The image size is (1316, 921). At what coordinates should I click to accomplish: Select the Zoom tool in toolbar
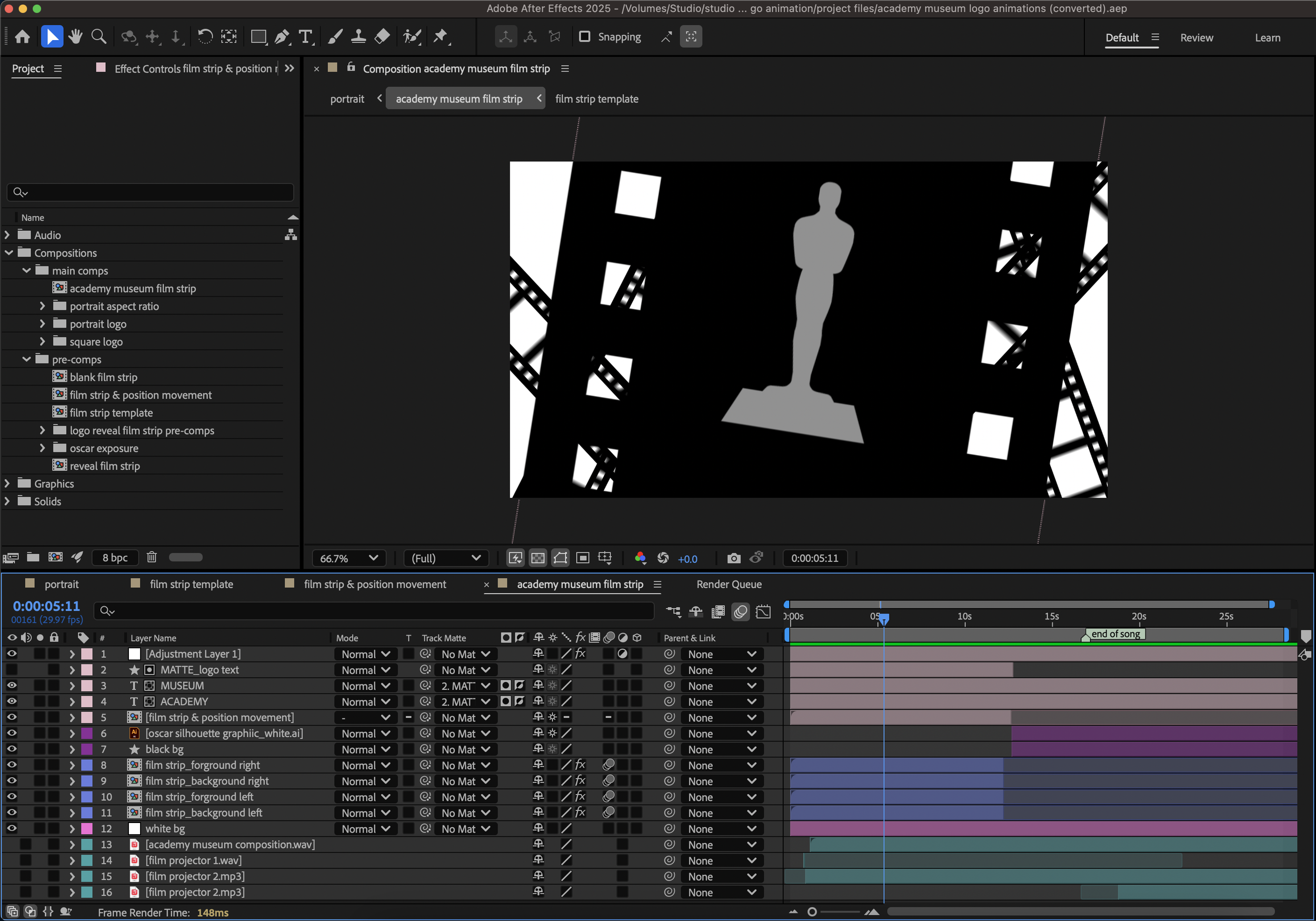pos(98,37)
